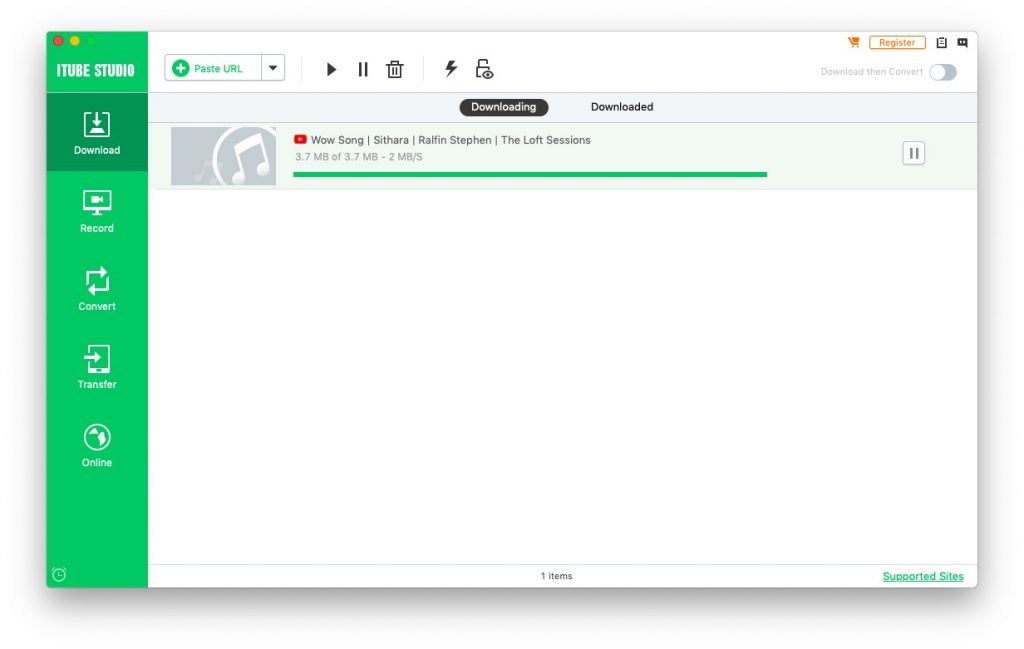
Task: Pause all downloads from the toolbar
Action: click(x=363, y=69)
